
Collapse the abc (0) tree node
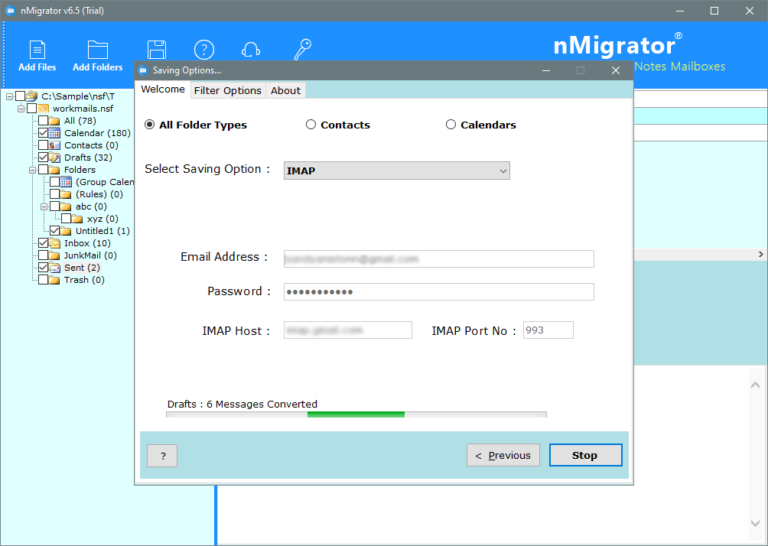pos(44,207)
